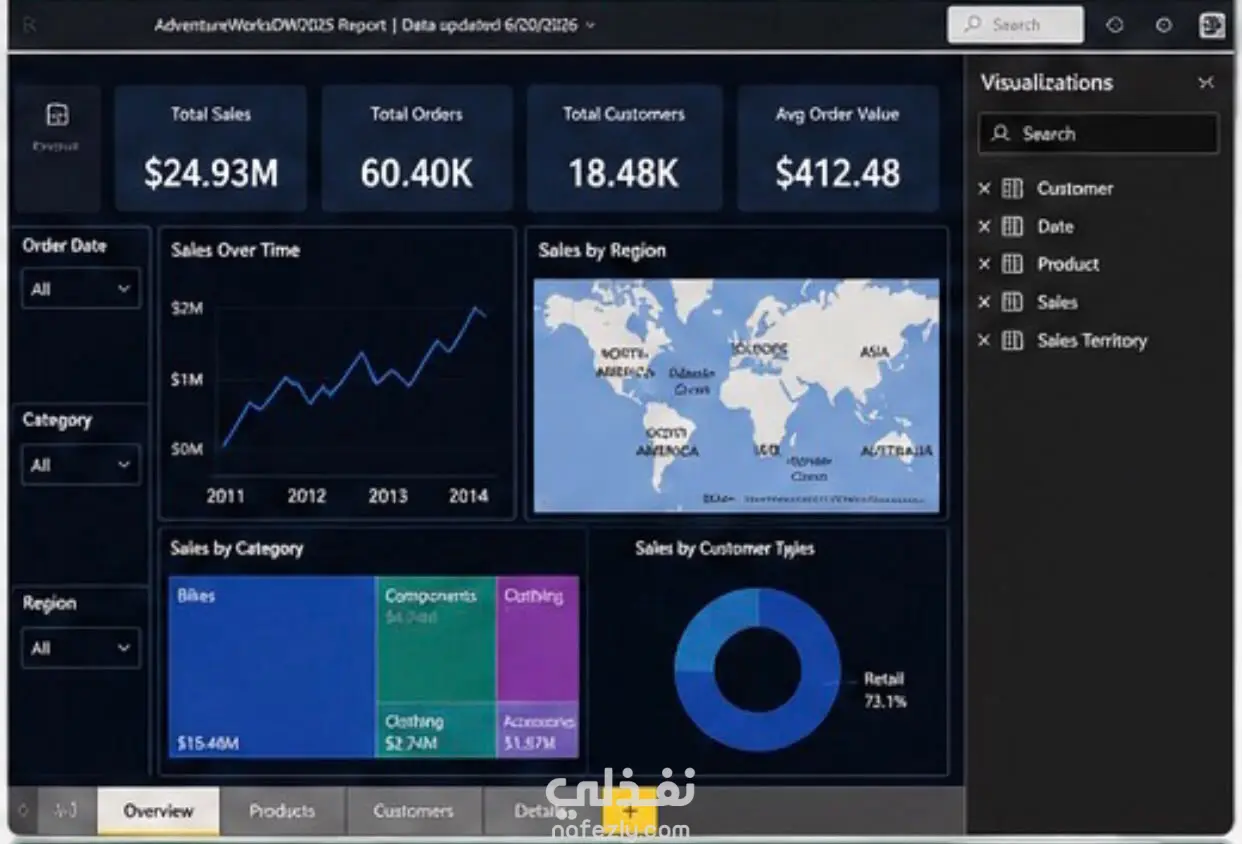Click the Sales by Customer Types title
The image size is (1242, 844).
(x=725, y=548)
